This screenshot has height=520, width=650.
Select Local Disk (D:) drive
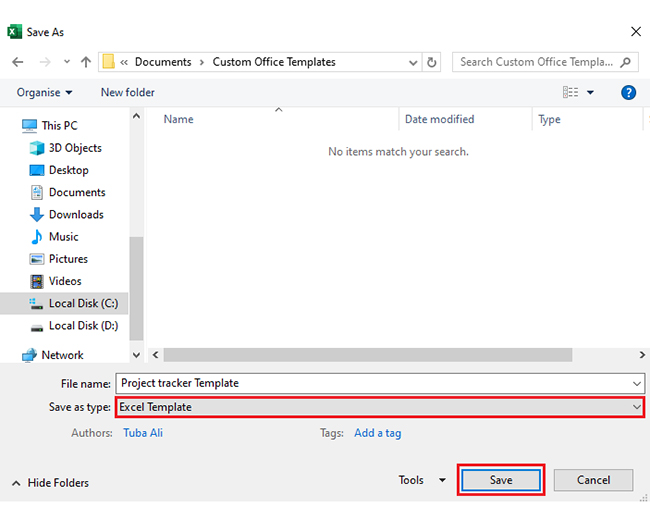click(83, 325)
